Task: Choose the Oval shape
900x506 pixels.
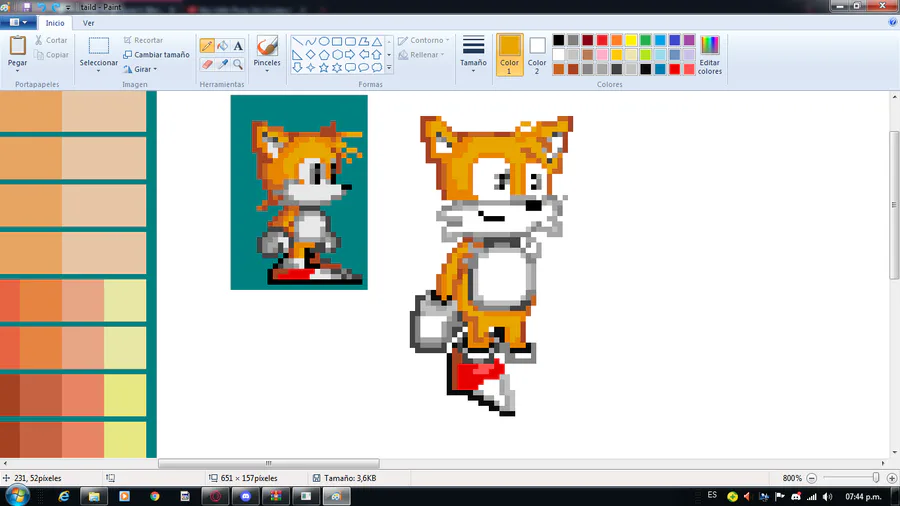Action: click(324, 41)
